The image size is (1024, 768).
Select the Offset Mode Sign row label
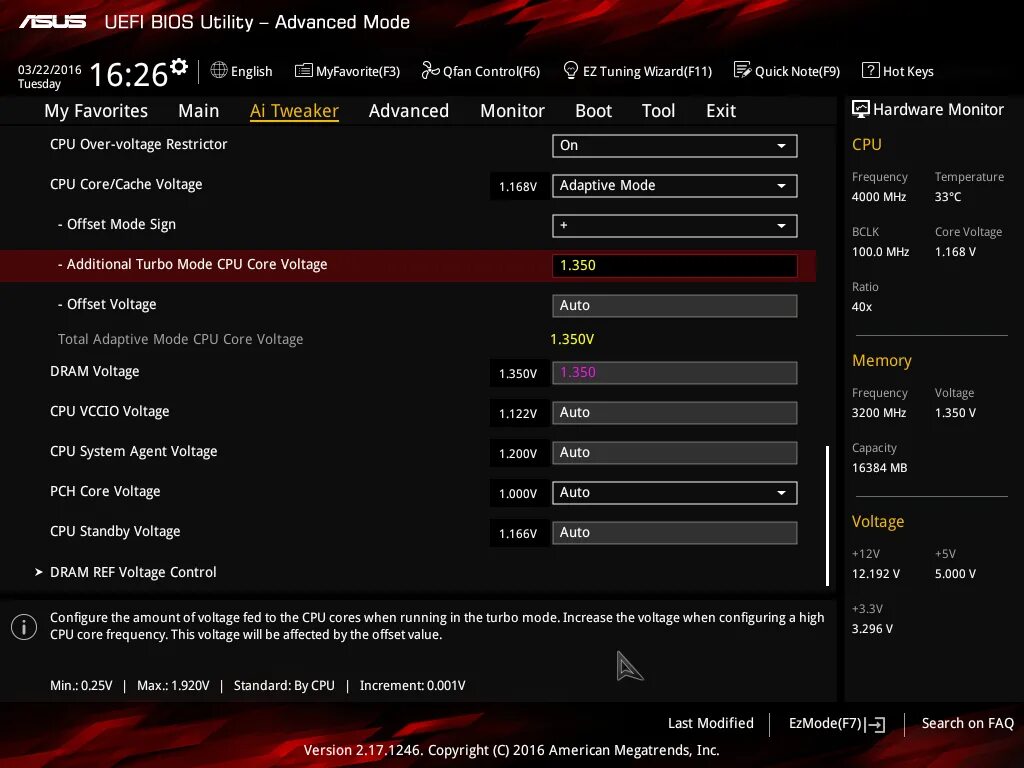tap(117, 224)
